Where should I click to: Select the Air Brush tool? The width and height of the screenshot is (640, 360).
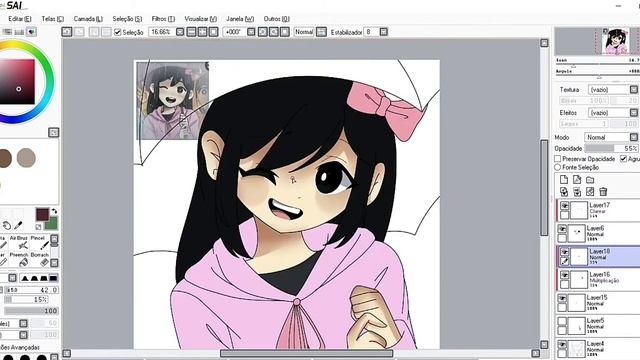[x=19, y=242]
